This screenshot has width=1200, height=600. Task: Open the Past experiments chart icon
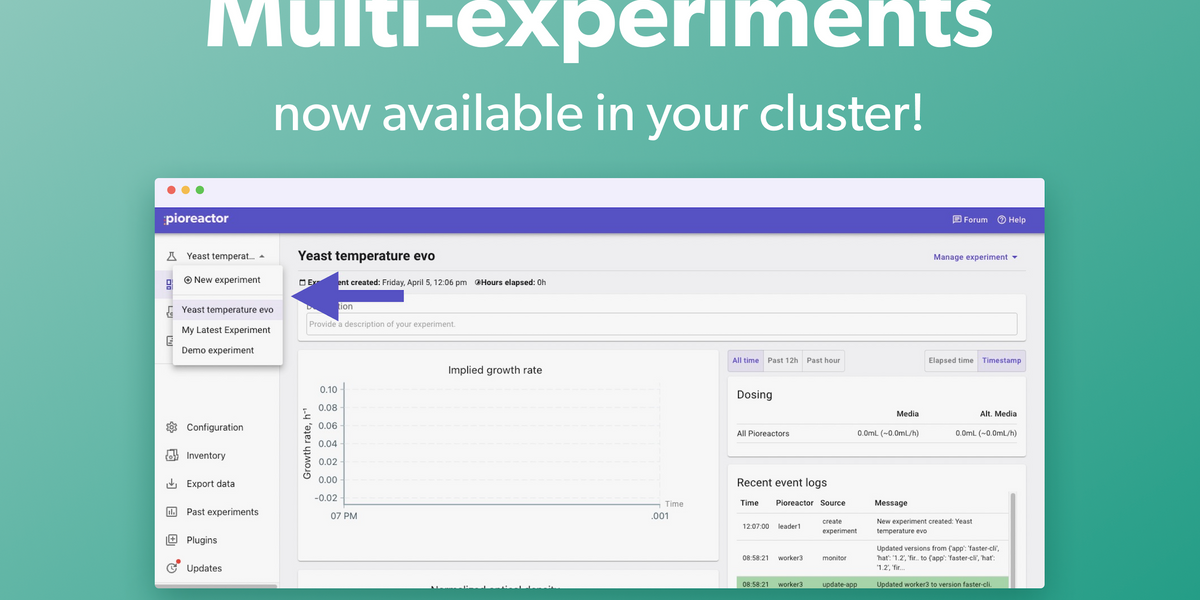[171, 511]
